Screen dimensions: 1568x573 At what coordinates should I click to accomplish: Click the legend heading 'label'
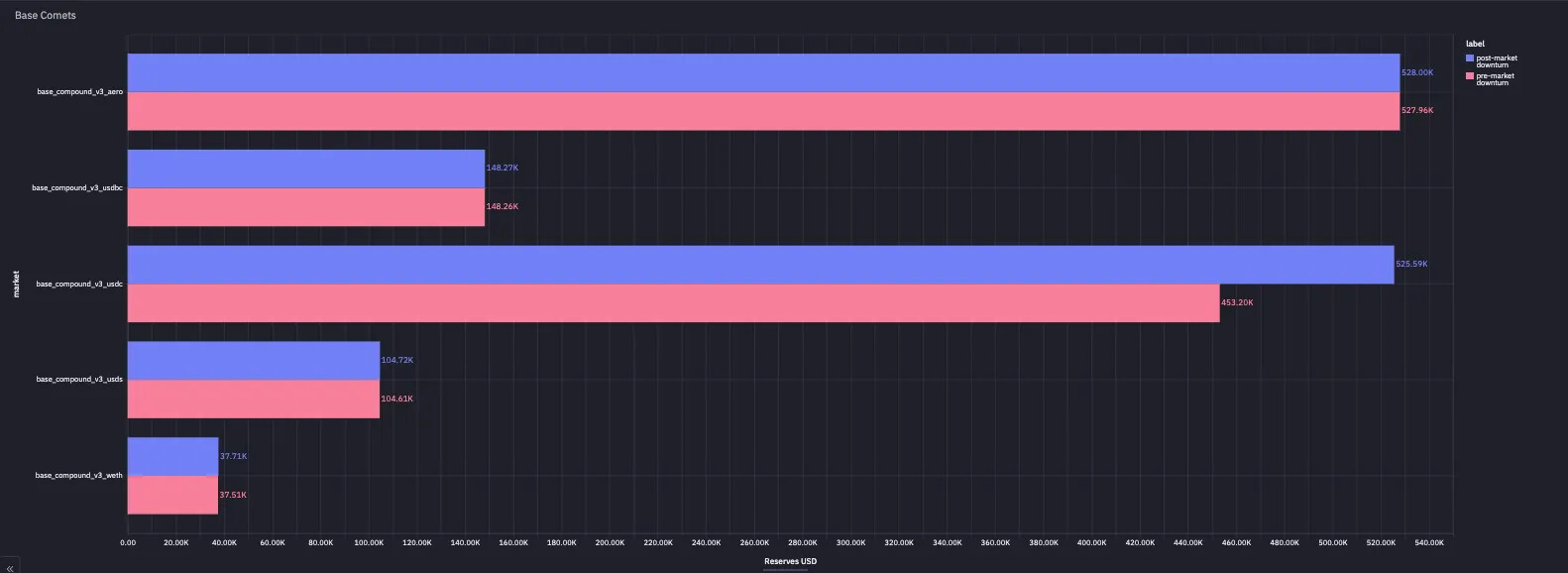point(1475,45)
